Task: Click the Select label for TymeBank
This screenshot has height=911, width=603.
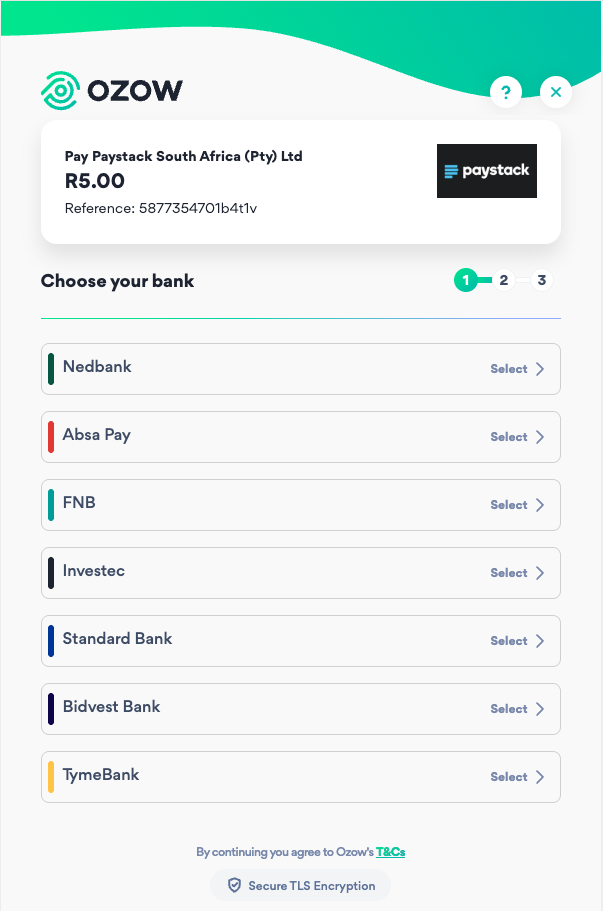Action: click(x=508, y=777)
